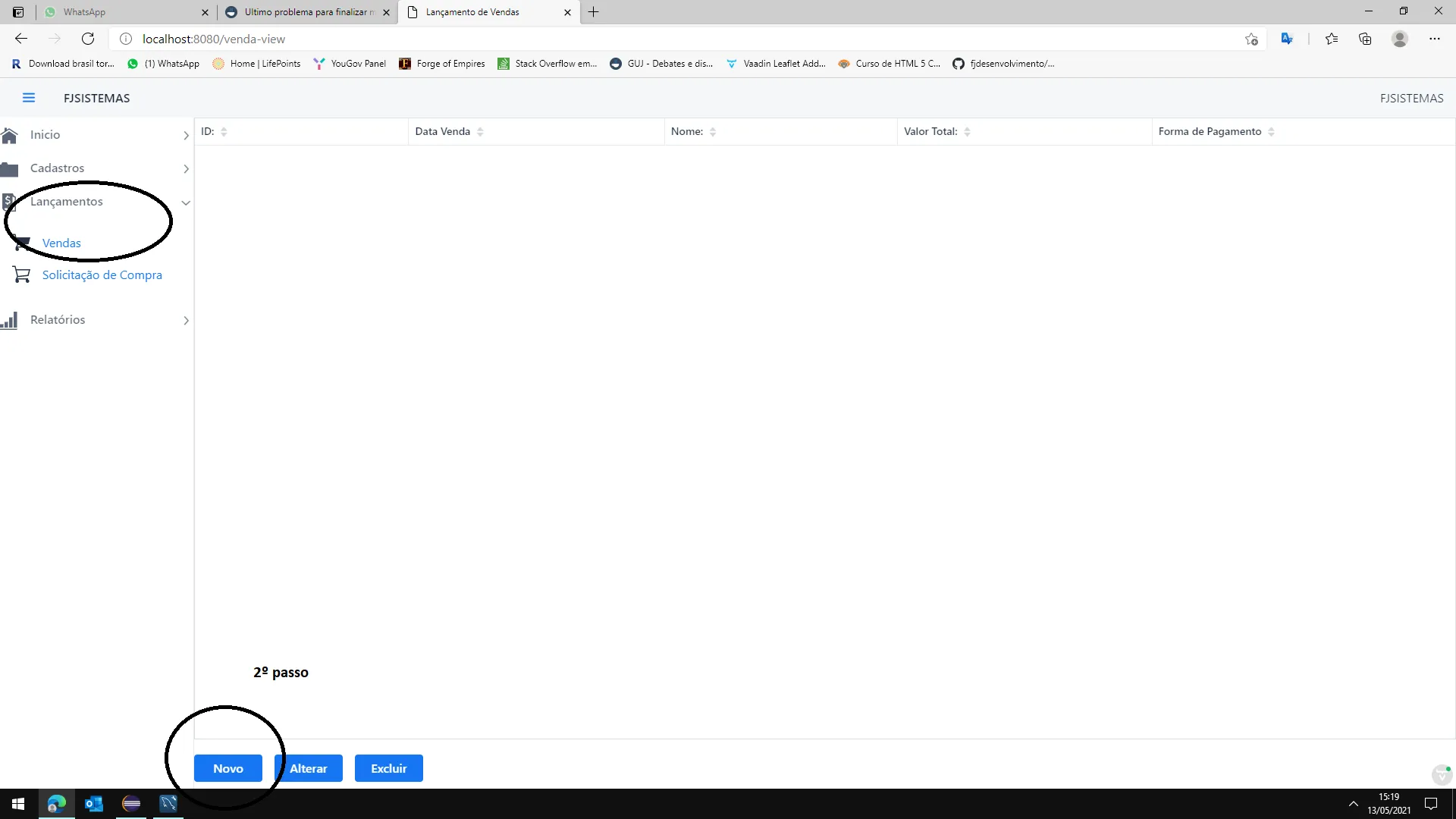This screenshot has width=1456, height=819.
Task: Open browser favorites star icon
Action: click(1331, 39)
